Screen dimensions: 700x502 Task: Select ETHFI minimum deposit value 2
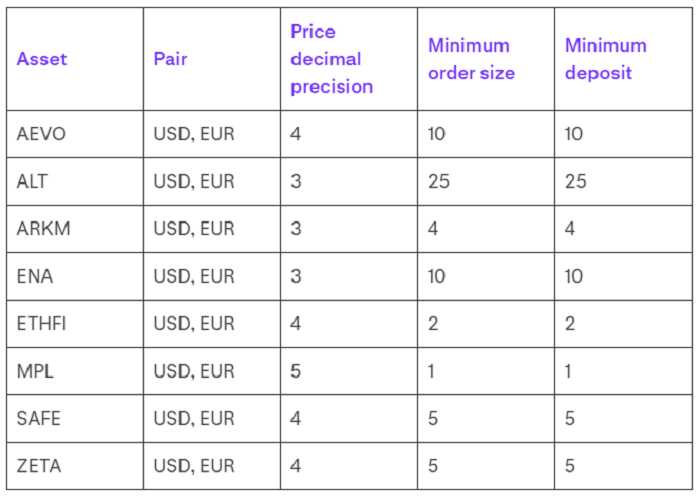(570, 324)
